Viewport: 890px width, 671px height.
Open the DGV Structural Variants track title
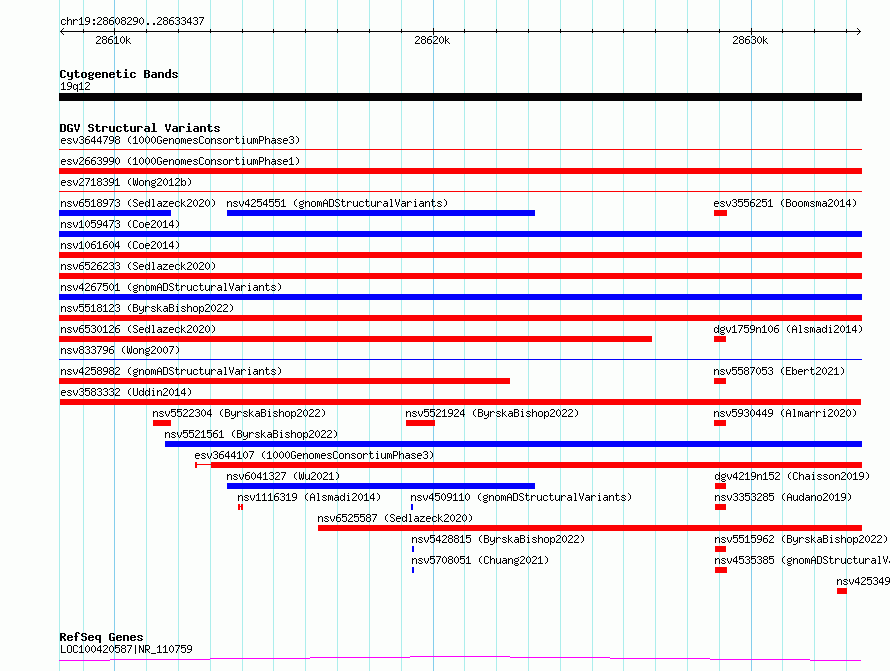(140, 128)
